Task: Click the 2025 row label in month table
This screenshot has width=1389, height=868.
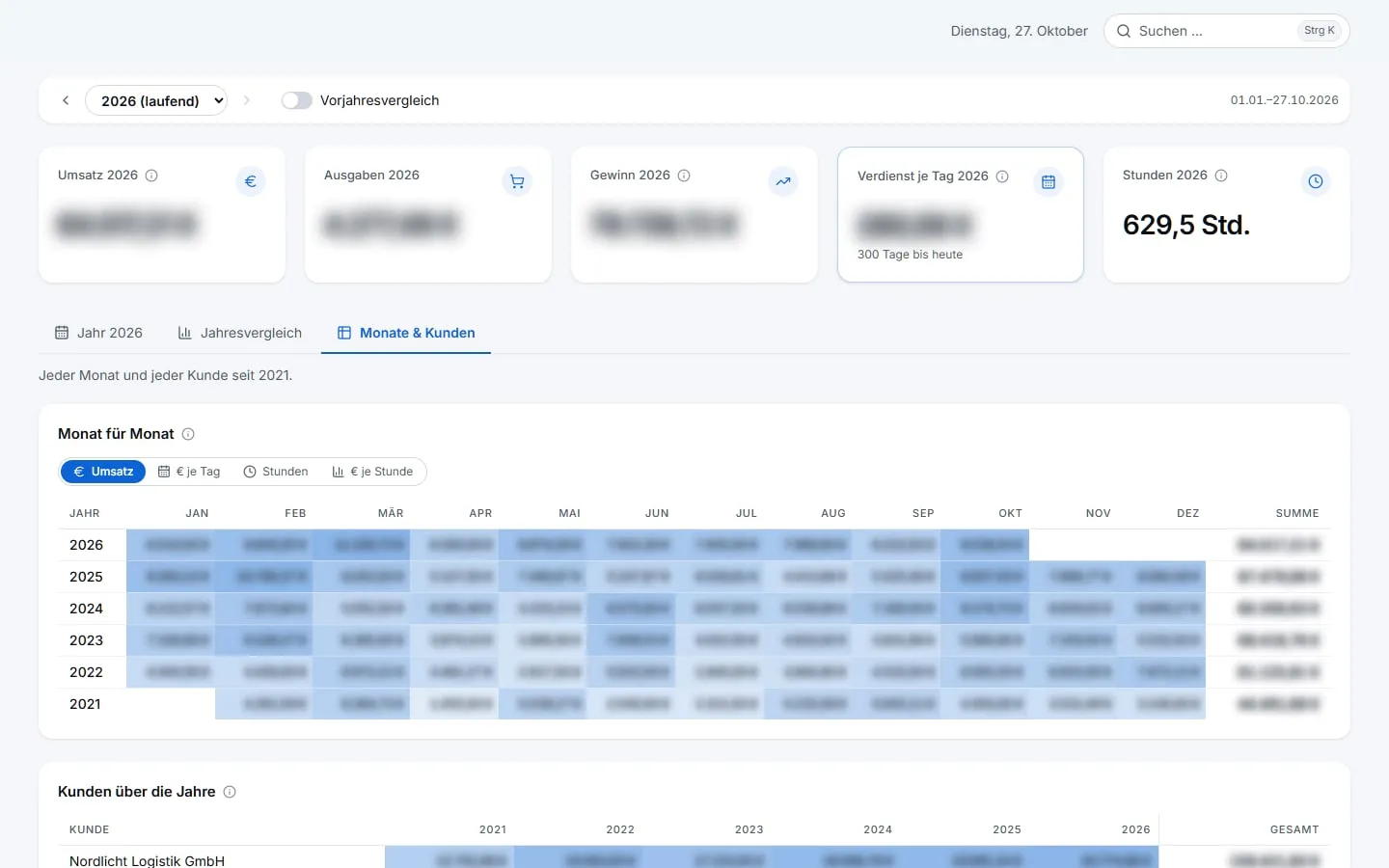Action: pos(86,577)
